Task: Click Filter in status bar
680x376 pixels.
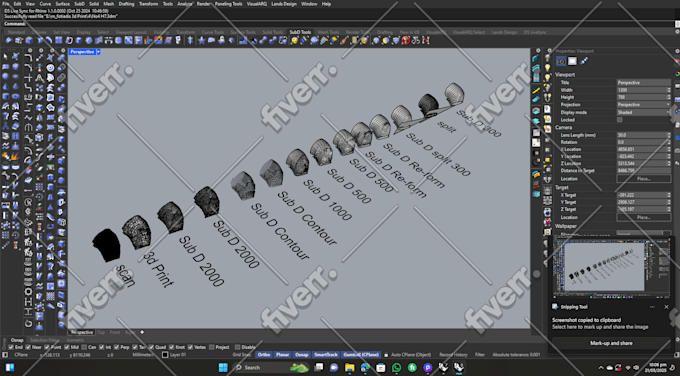Action: coord(480,355)
